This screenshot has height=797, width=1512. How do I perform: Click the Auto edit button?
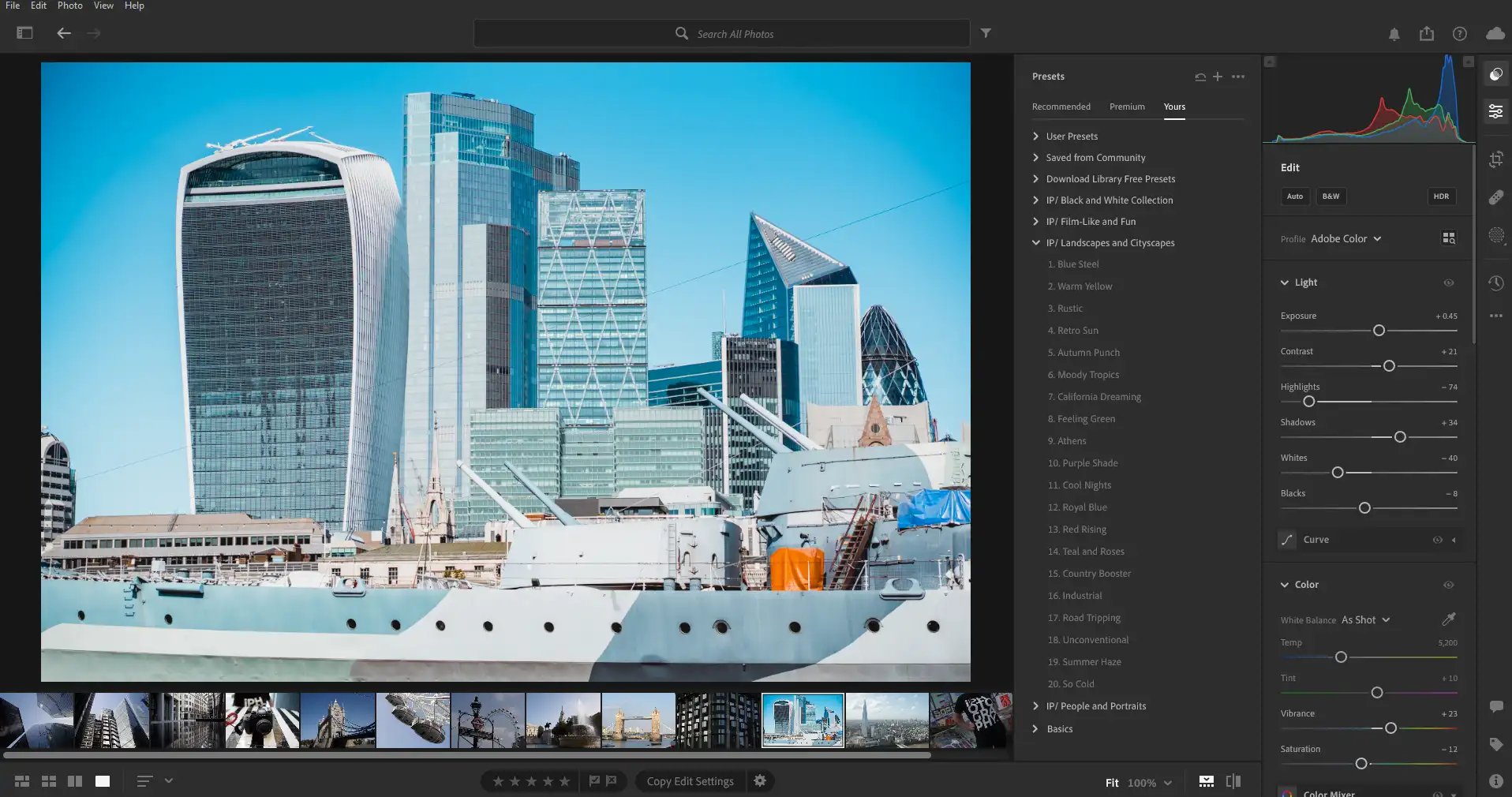coord(1295,196)
